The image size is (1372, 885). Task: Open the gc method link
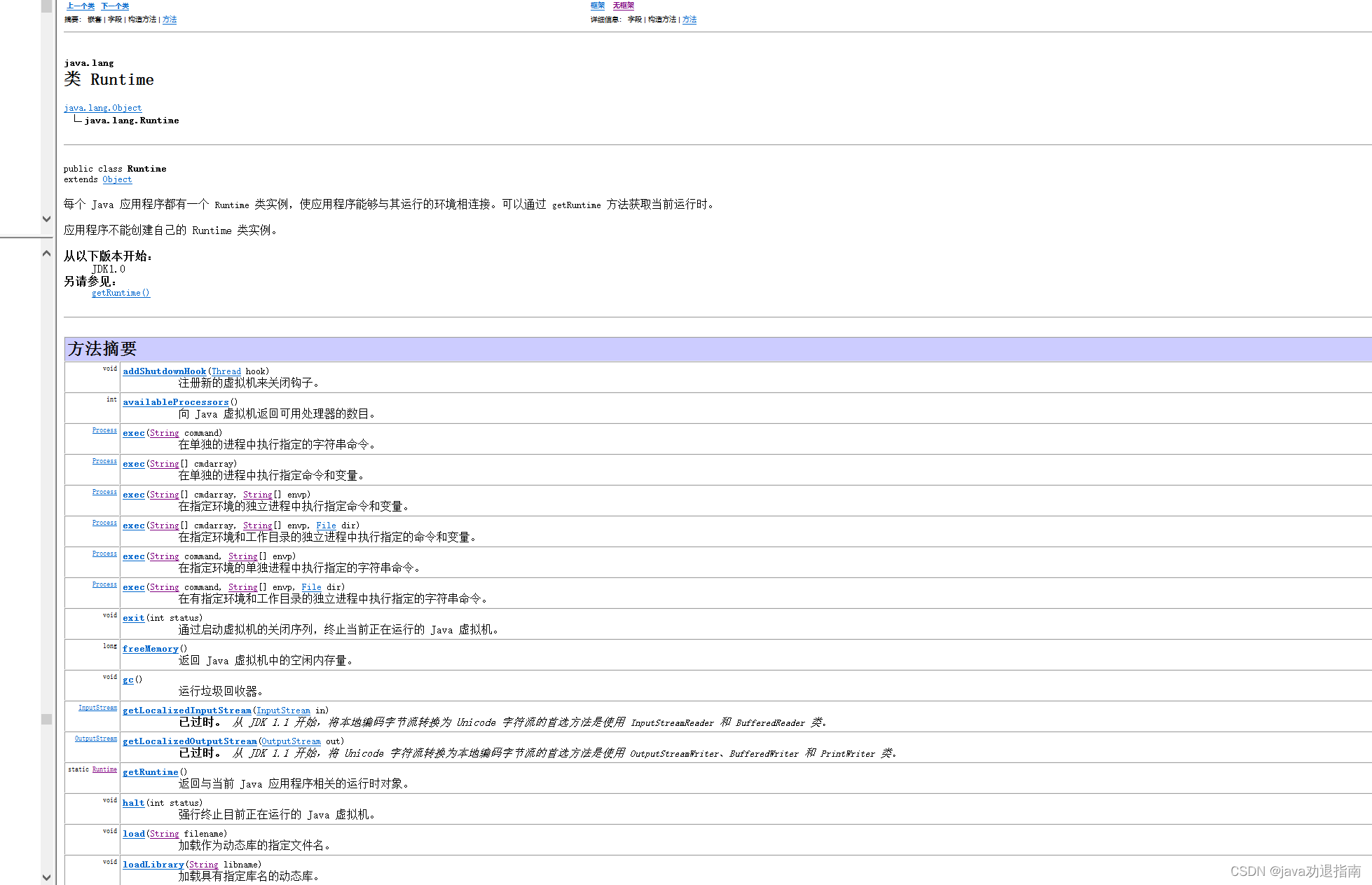[x=128, y=680]
